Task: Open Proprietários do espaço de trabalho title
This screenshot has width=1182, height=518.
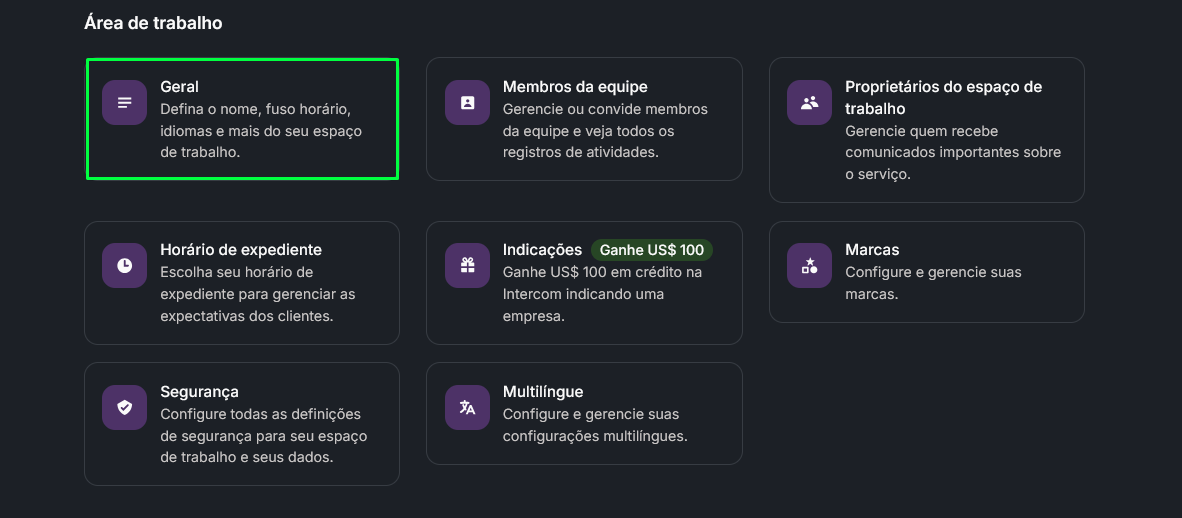Action: coord(943,97)
